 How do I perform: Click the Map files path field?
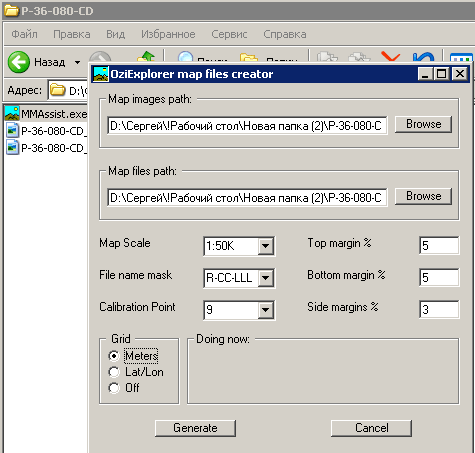(247, 198)
